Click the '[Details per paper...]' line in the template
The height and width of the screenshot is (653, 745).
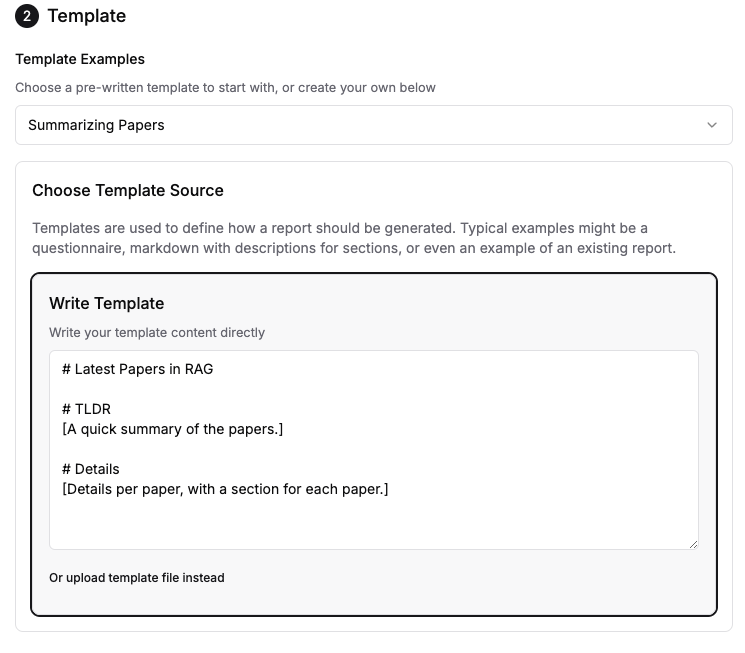[225, 489]
